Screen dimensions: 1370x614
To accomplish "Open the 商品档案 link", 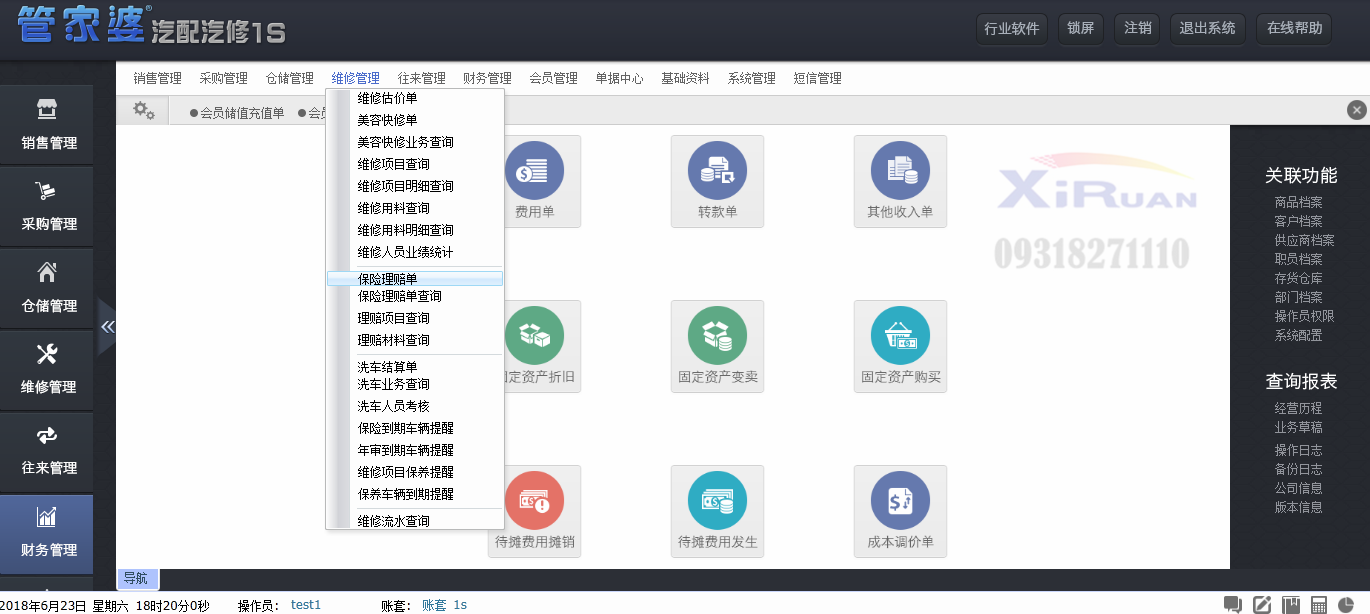I will point(1298,202).
